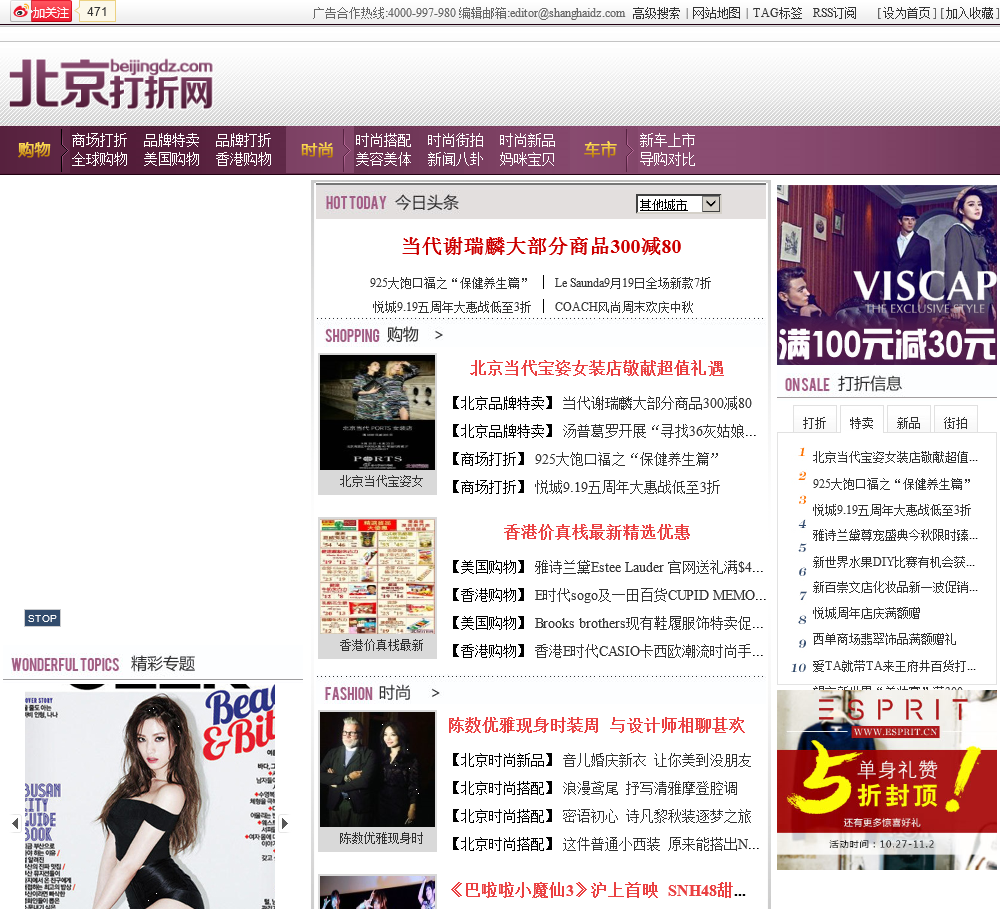This screenshot has height=909, width=1000.
Task: Open 美国购物 navigation item
Action: [172, 159]
